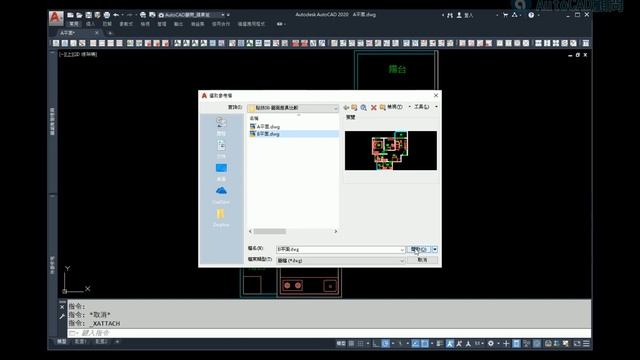Click the Up one level folder icon in the dialog
This screenshot has height=360, width=640.
coord(354,107)
